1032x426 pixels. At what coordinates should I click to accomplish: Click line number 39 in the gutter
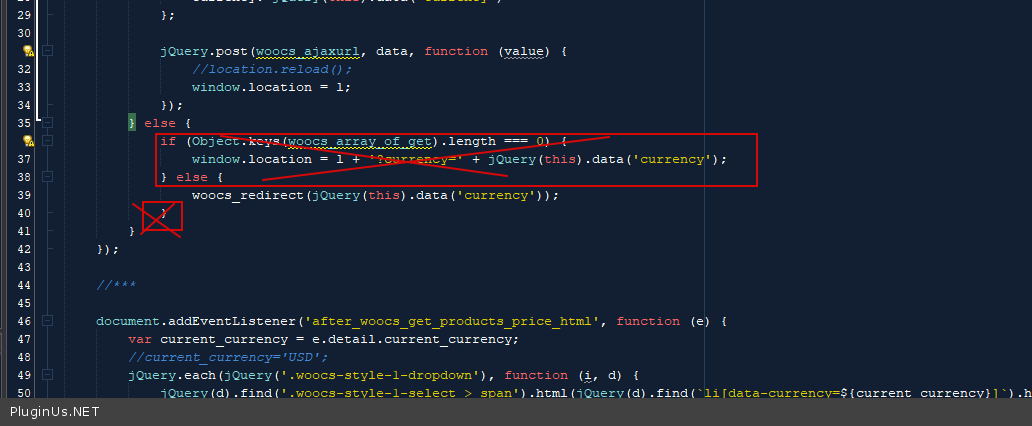point(24,195)
